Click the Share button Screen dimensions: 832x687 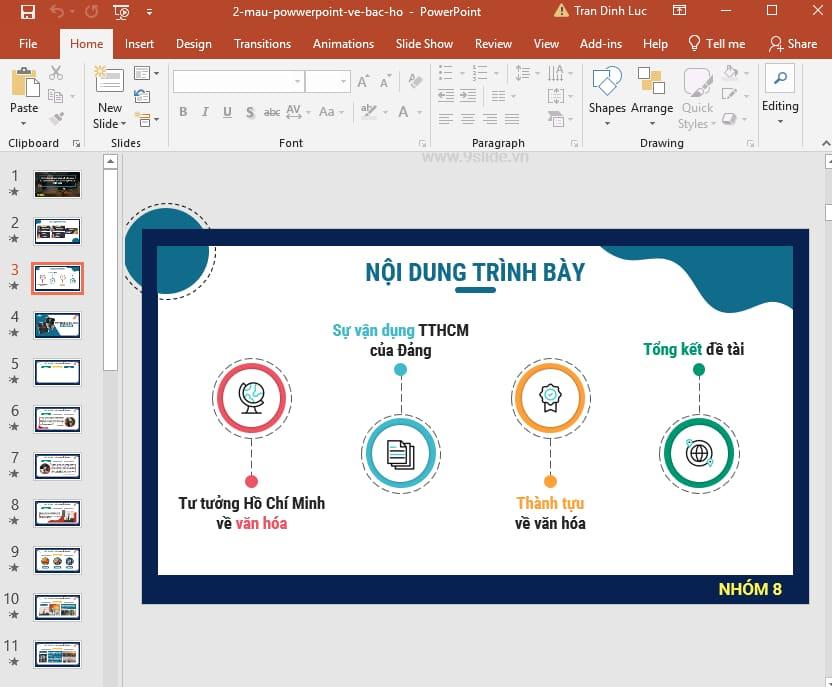click(792, 44)
